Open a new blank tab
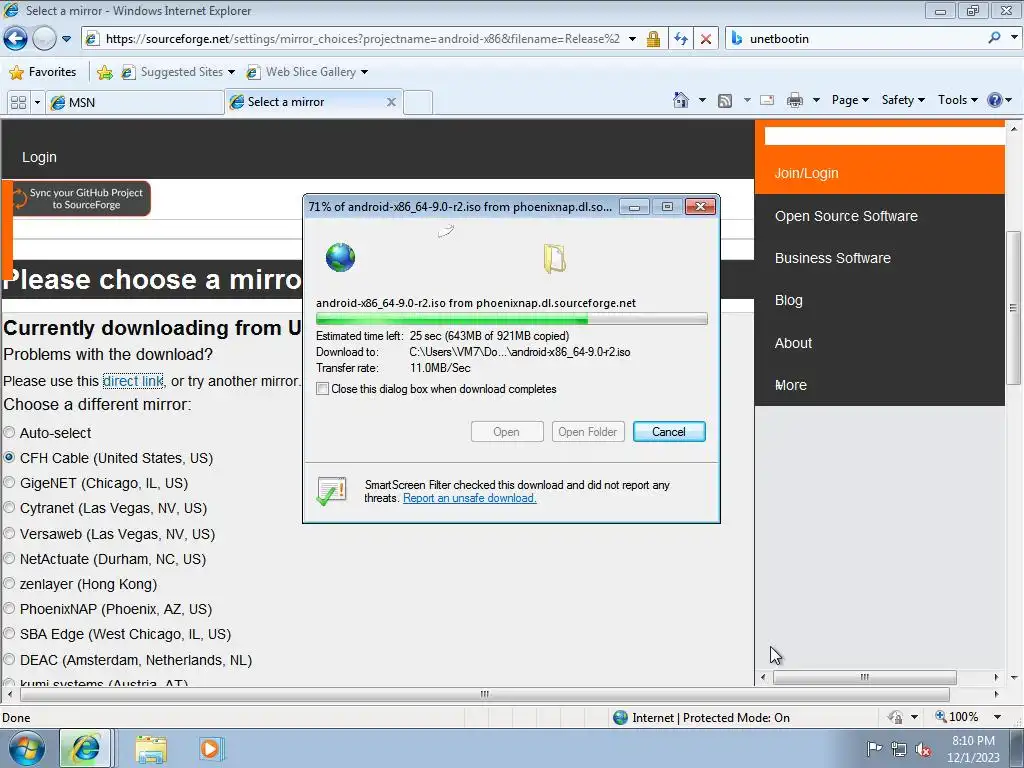1024x768 pixels. (418, 103)
